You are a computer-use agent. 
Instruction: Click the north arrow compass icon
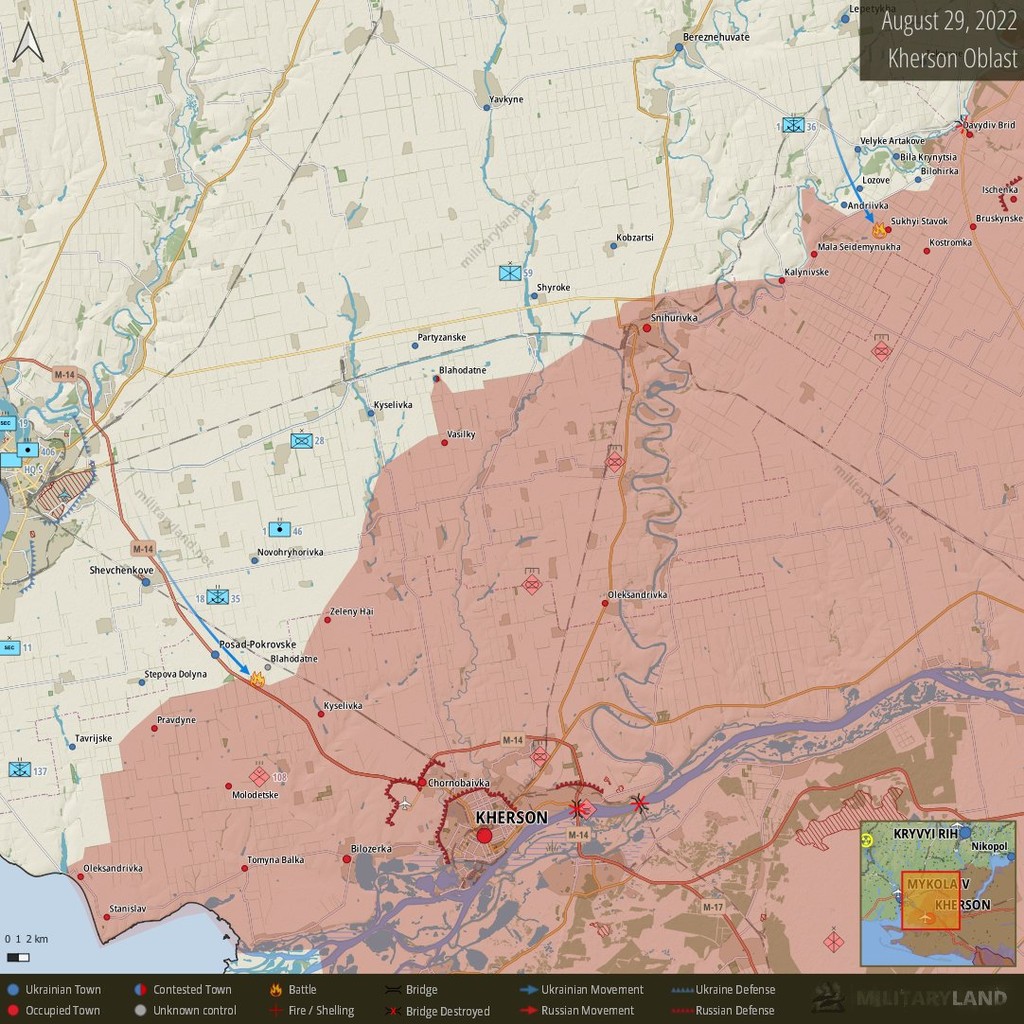coord(28,42)
